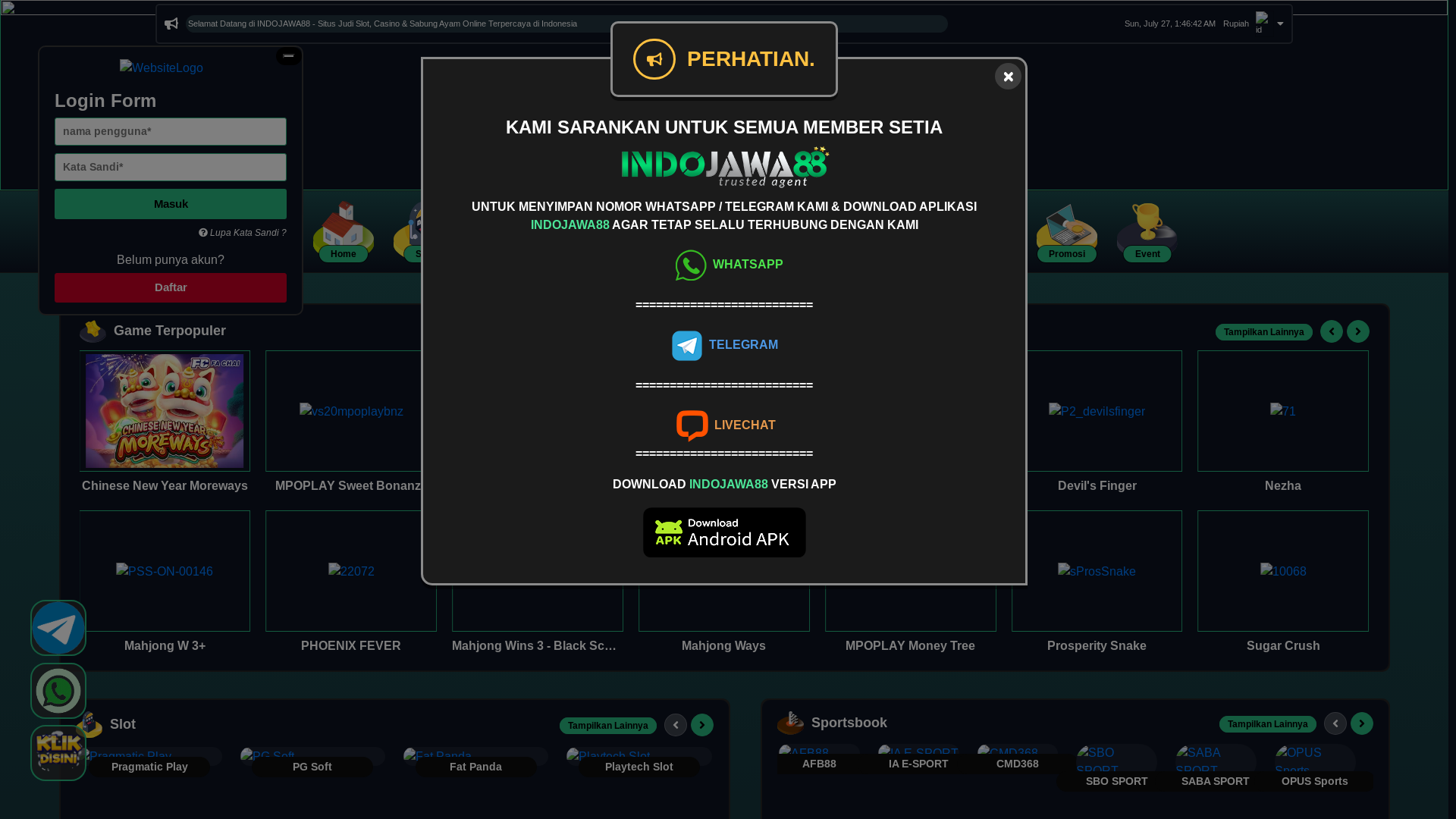The height and width of the screenshot is (819, 1456).
Task: Go to previous Sportsbook slide
Action: [x=1335, y=723]
